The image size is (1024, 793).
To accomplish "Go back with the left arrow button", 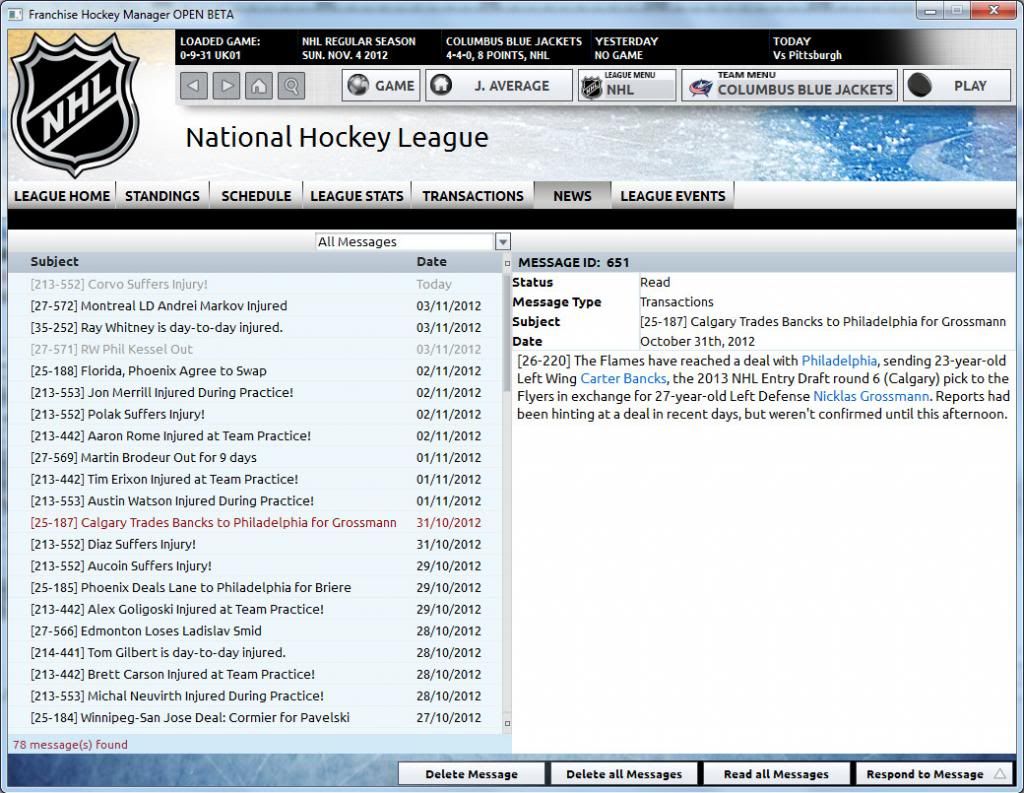I will click(x=194, y=86).
